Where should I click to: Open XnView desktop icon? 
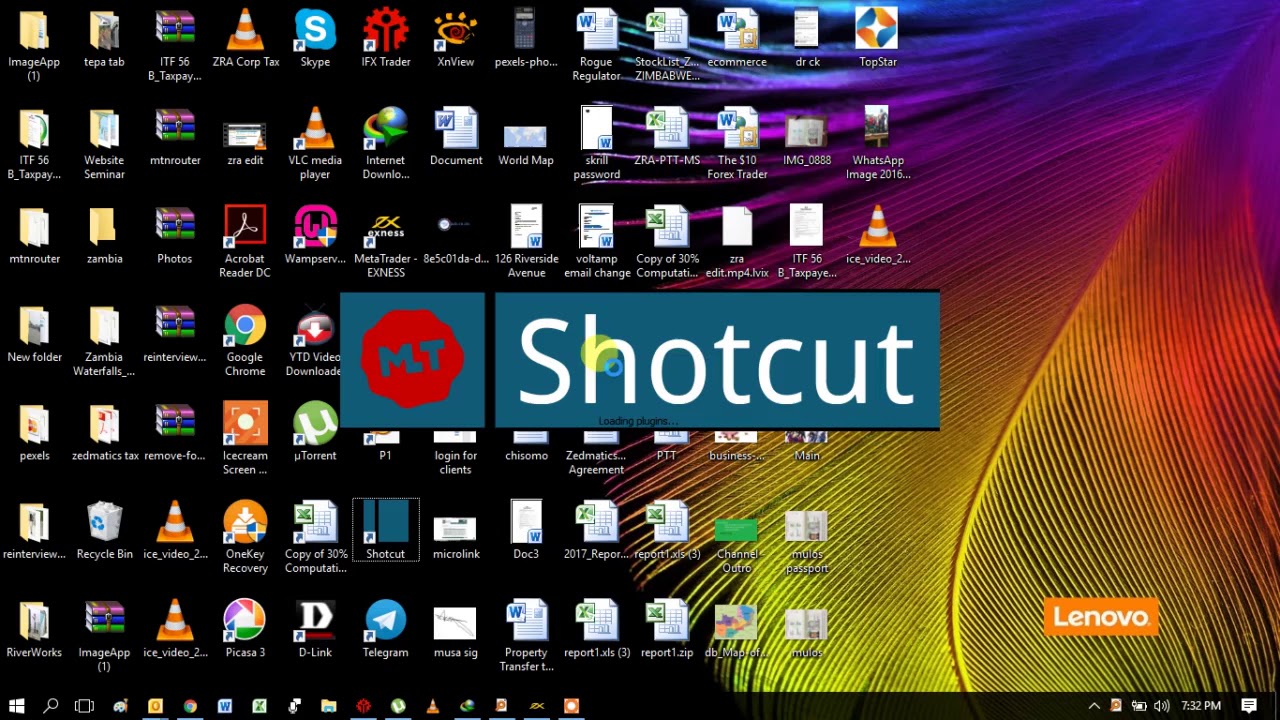click(456, 38)
